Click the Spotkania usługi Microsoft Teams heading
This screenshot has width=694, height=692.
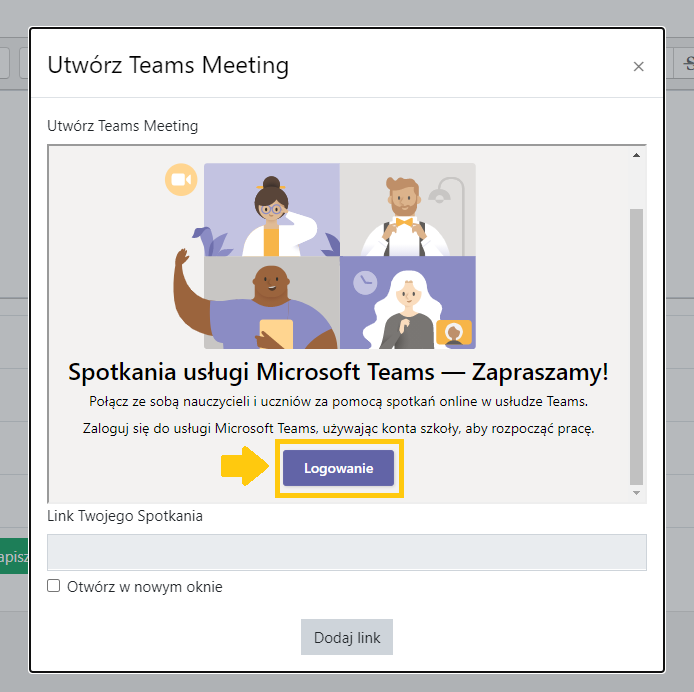(338, 371)
